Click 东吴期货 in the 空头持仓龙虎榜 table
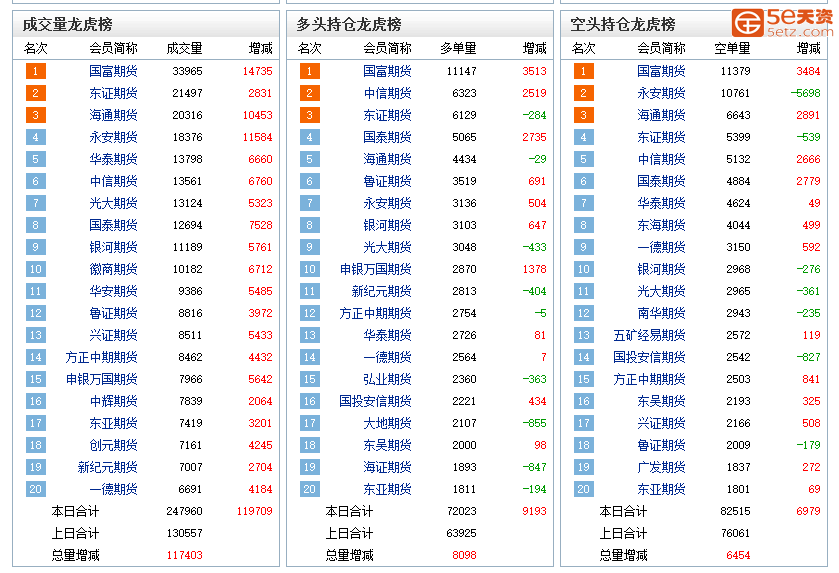Image resolution: width=839 pixels, height=573 pixels. click(661, 401)
